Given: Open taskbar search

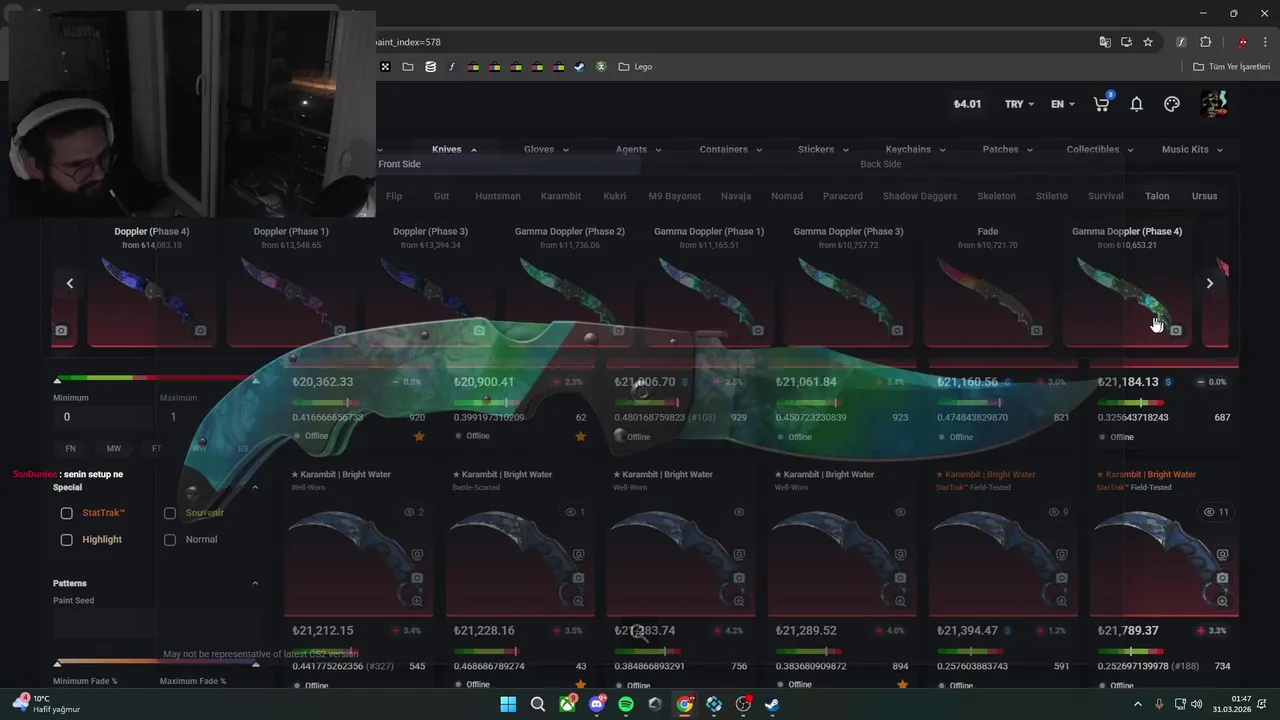Looking at the screenshot, I should coord(538,704).
